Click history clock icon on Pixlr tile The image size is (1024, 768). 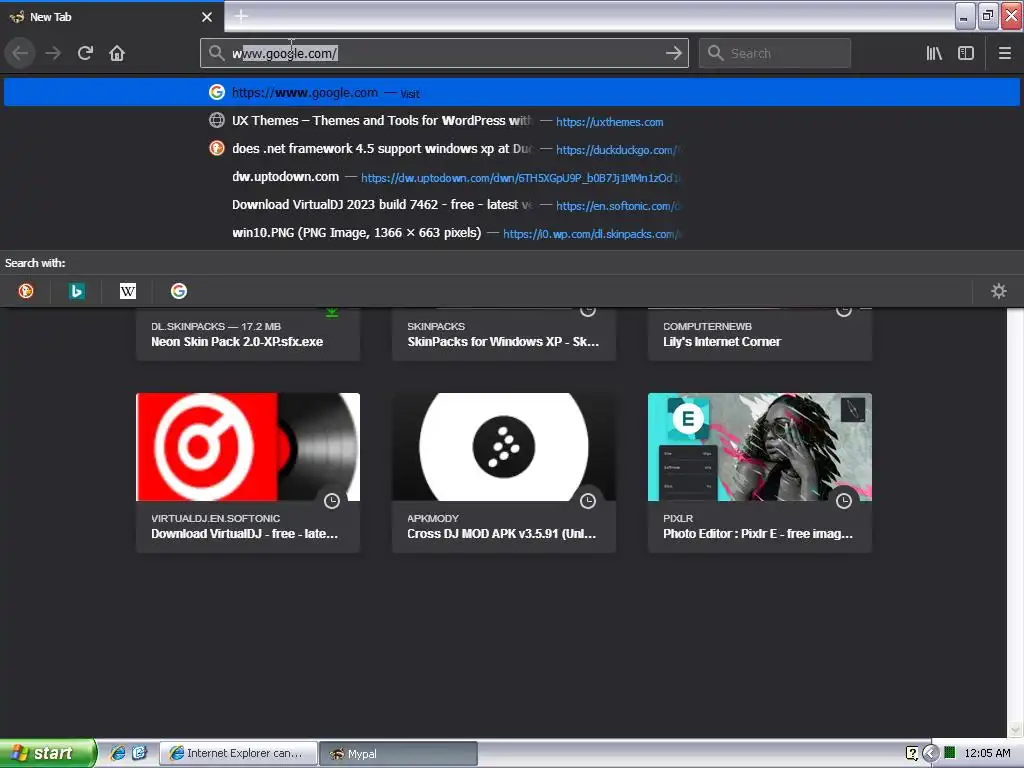click(x=844, y=501)
